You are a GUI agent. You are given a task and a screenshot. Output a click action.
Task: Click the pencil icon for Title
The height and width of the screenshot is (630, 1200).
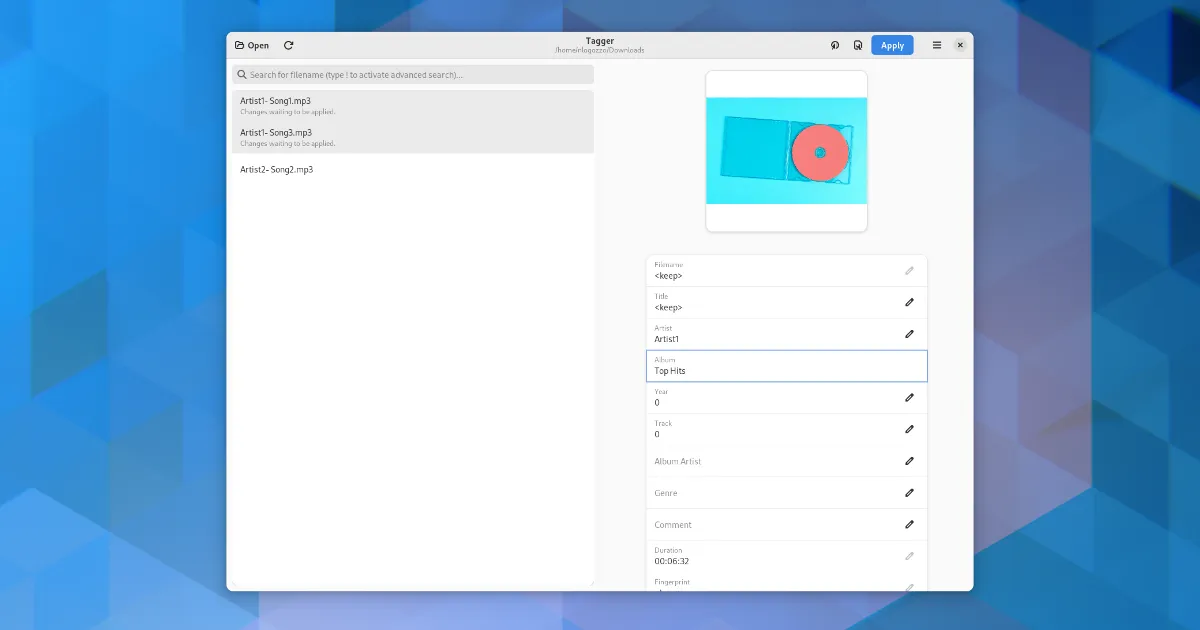[x=909, y=302]
